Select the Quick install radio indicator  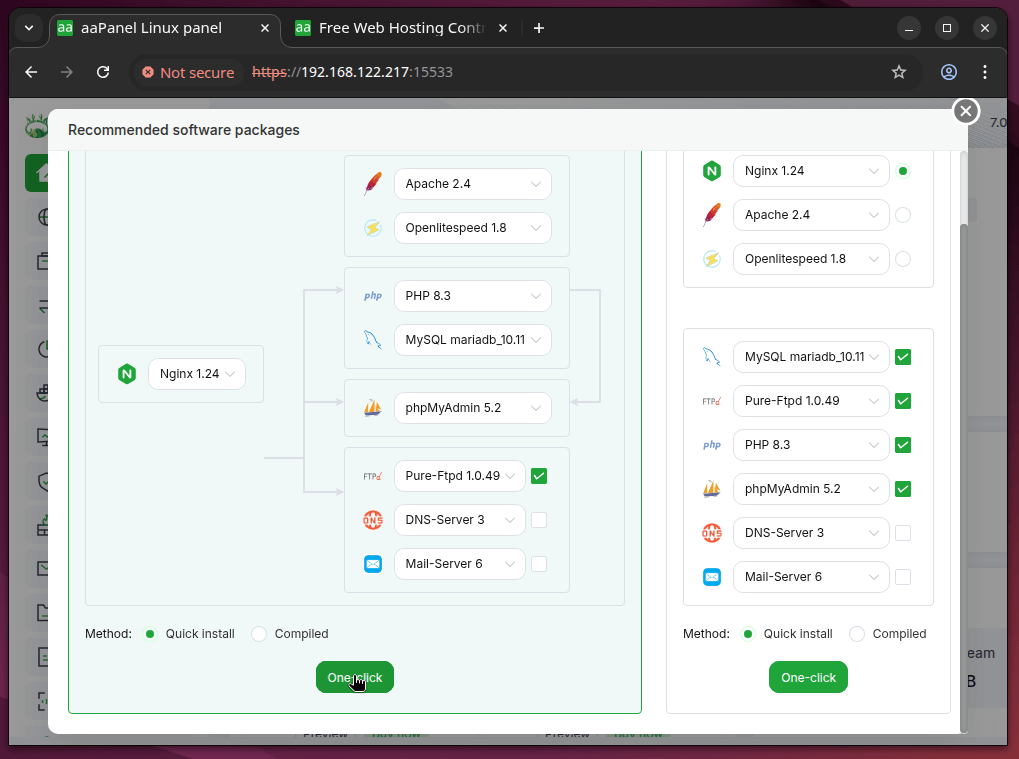coord(149,633)
